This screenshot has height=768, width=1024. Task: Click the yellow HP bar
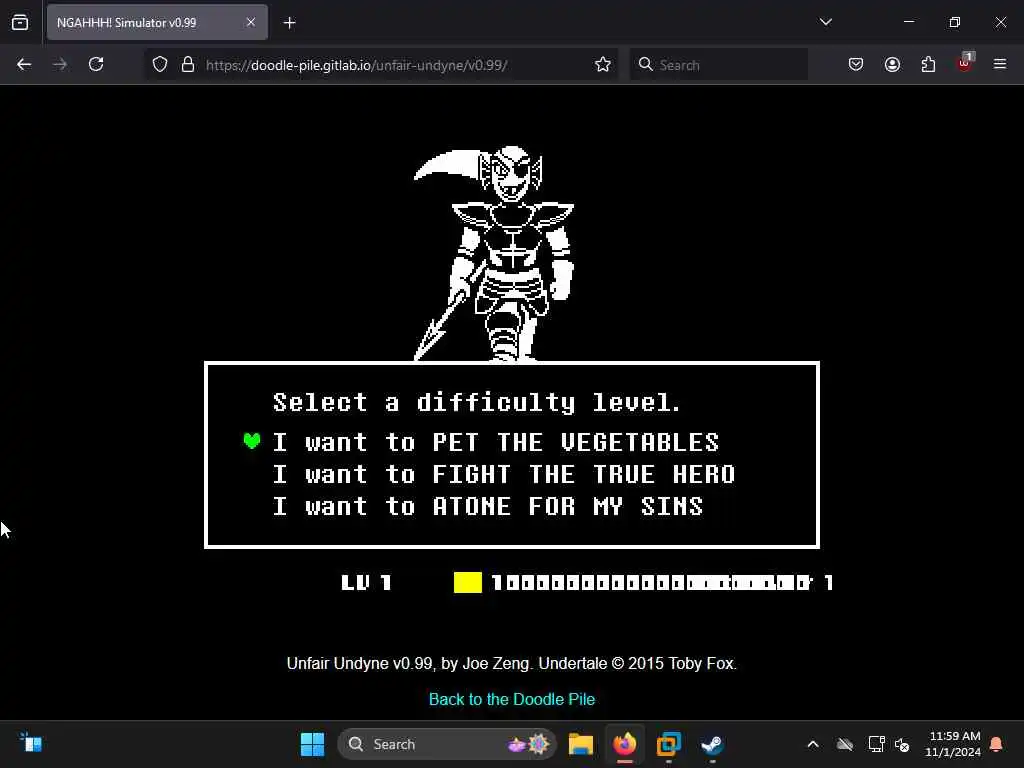pyautogui.click(x=468, y=583)
